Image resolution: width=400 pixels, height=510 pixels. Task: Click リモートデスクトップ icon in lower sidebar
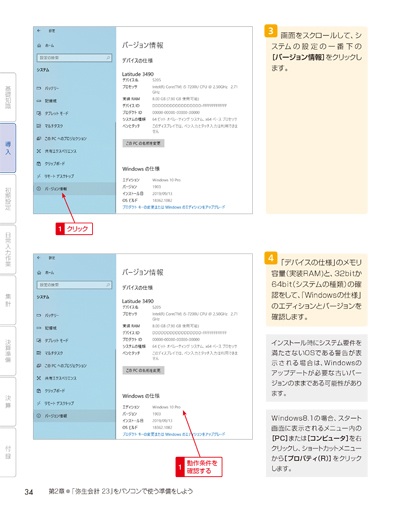(x=39, y=403)
